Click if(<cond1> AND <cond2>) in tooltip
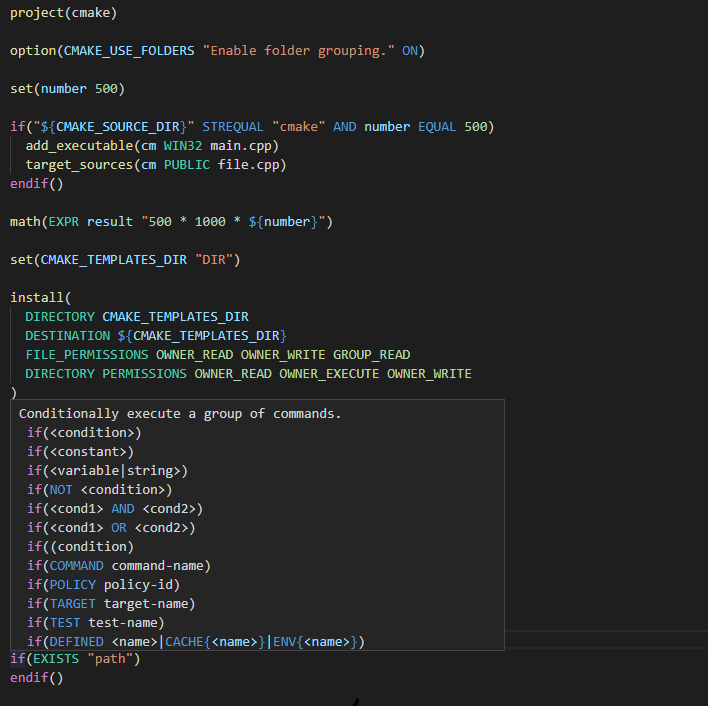This screenshot has height=706, width=708. (x=115, y=508)
